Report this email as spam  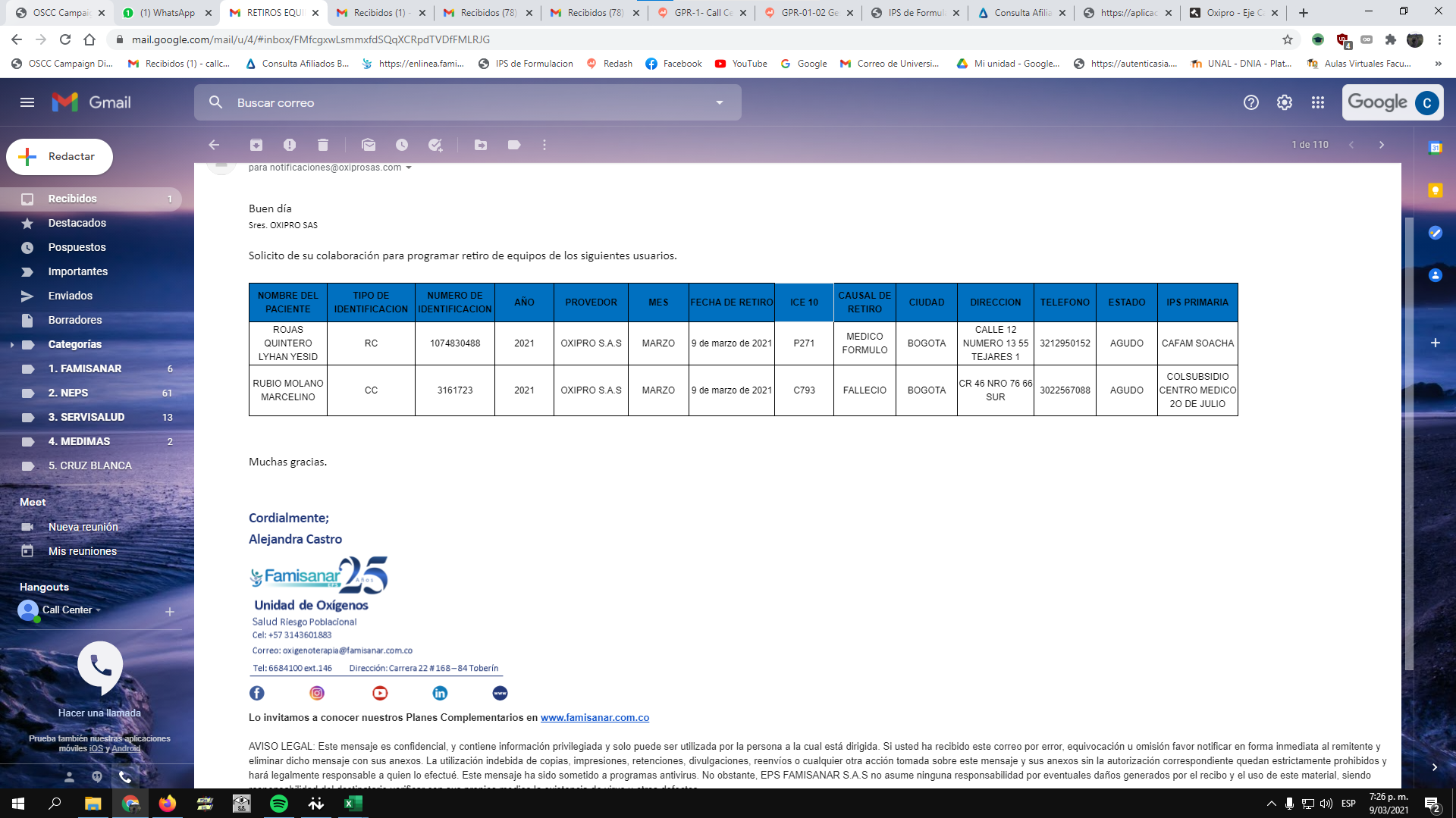(x=290, y=145)
